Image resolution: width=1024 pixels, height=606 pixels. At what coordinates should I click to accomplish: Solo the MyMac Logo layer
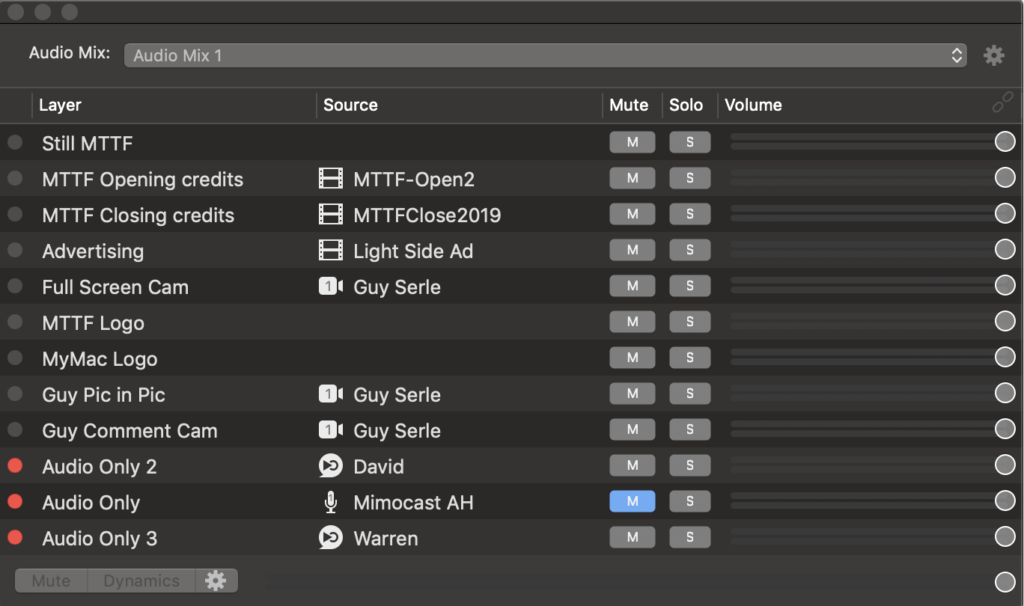pos(690,358)
